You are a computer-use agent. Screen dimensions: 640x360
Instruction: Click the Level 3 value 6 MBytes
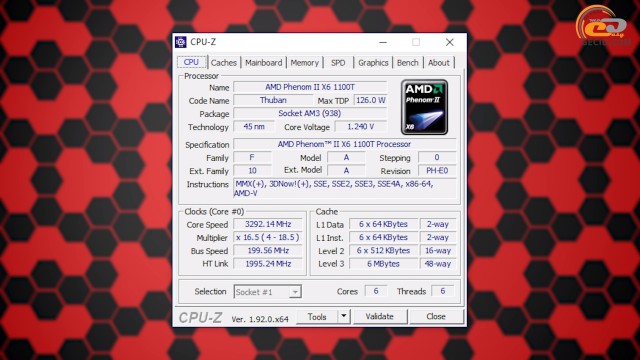click(383, 264)
